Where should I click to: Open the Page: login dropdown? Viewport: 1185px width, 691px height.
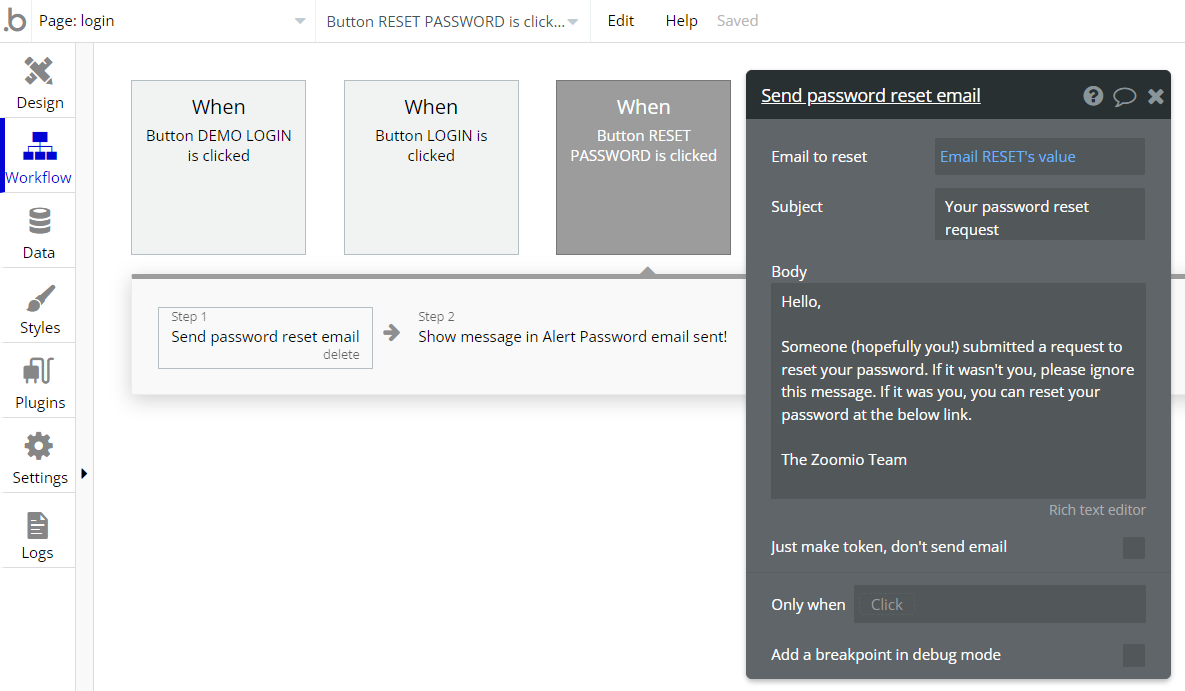pos(172,21)
